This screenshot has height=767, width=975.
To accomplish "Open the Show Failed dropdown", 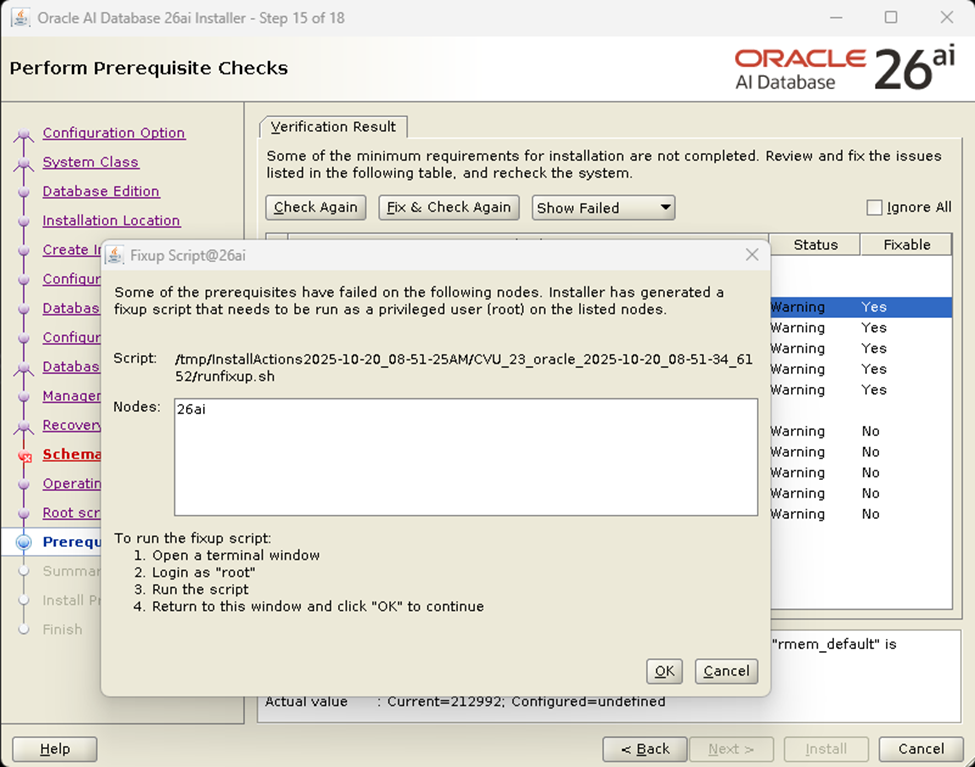I will pos(603,208).
